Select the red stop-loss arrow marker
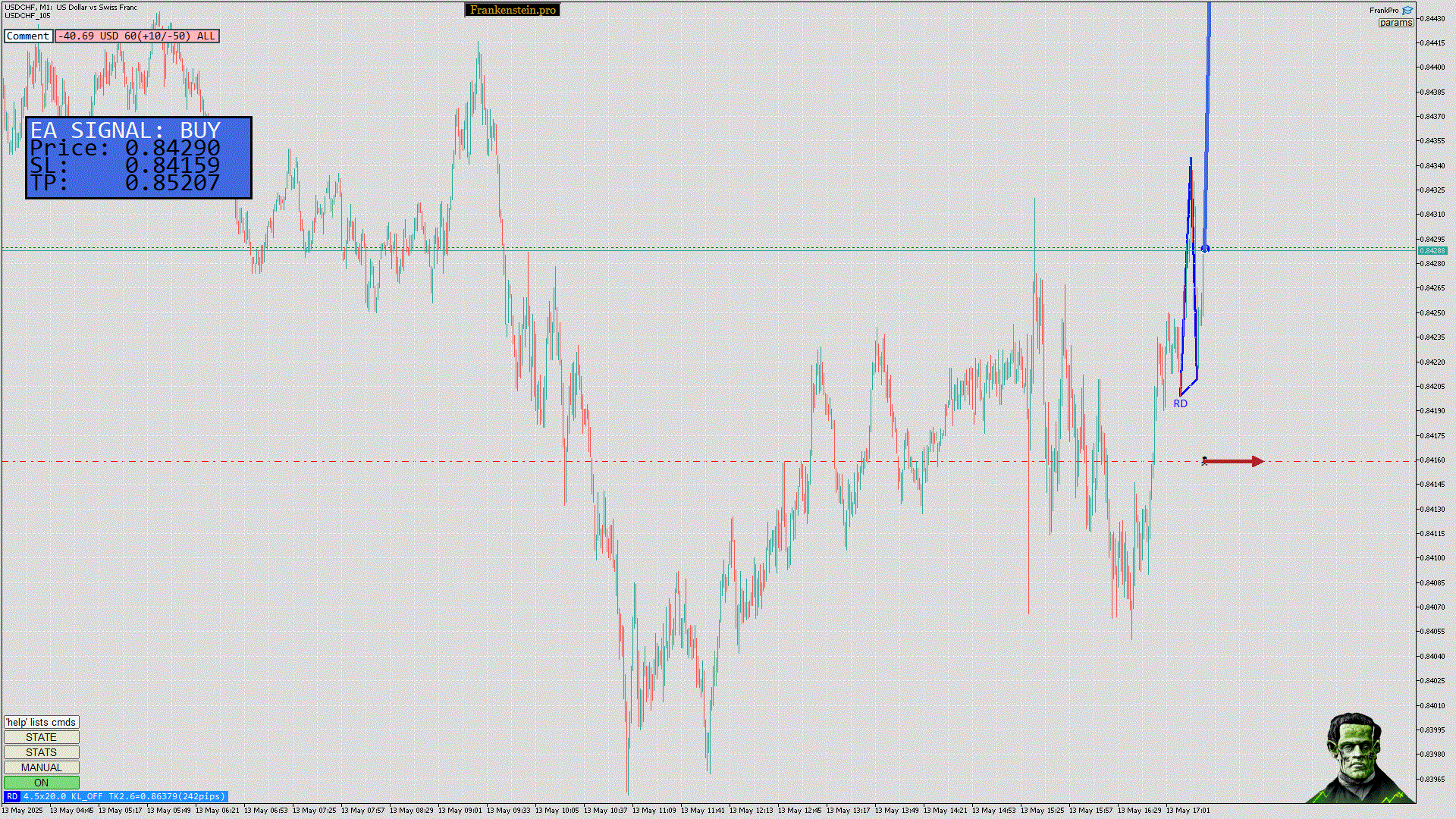 [1233, 461]
